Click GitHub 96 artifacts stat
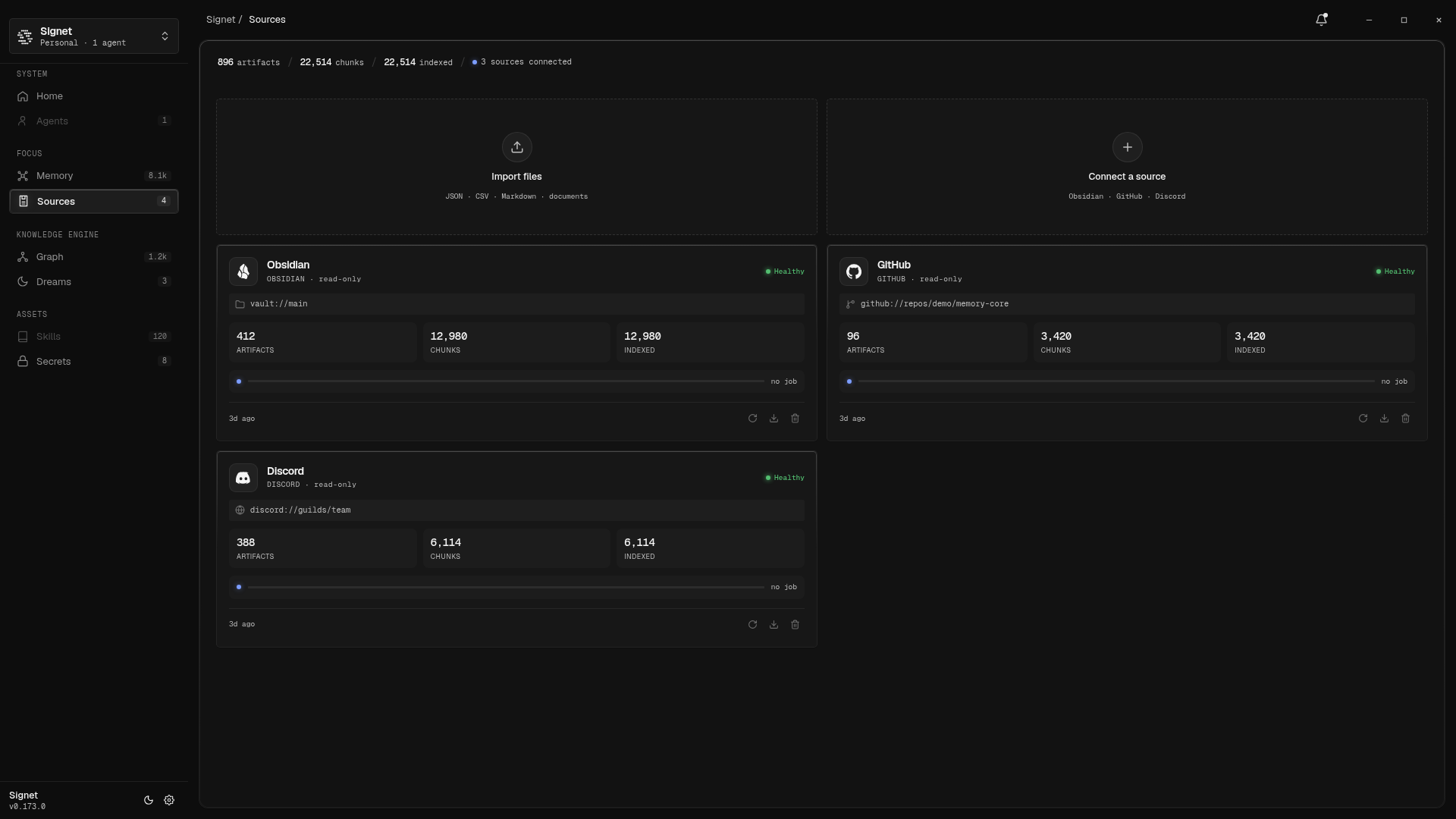This screenshot has height=819, width=1456. tap(934, 343)
